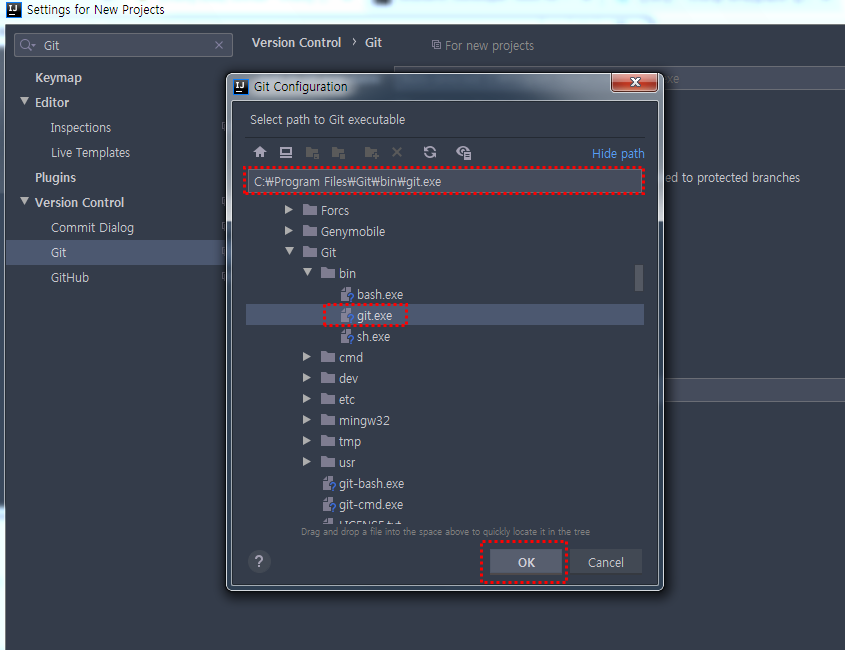This screenshot has height=650, width=845.
Task: Select git-cmd.exe file name
Action: point(371,505)
